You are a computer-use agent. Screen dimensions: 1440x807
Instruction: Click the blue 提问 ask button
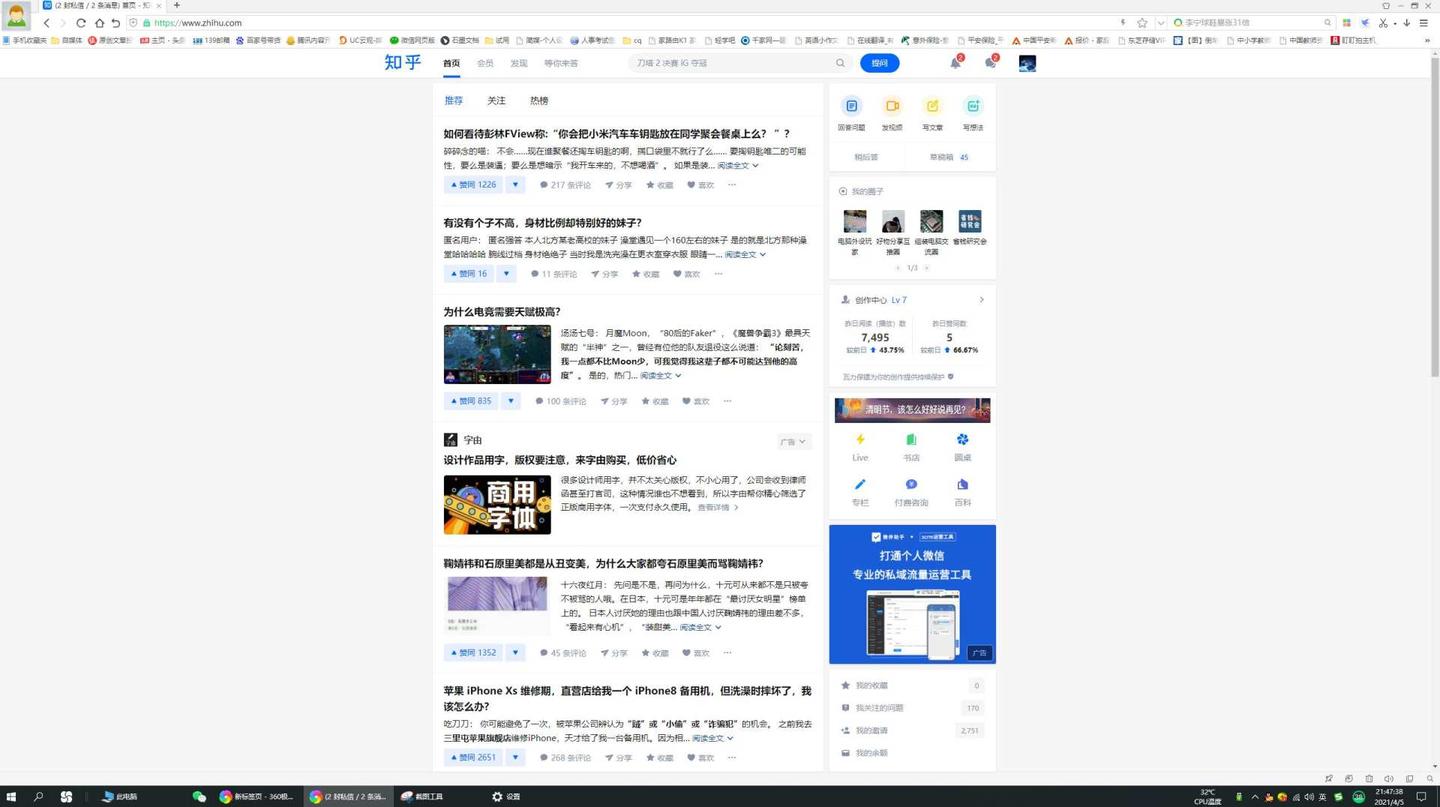point(879,63)
